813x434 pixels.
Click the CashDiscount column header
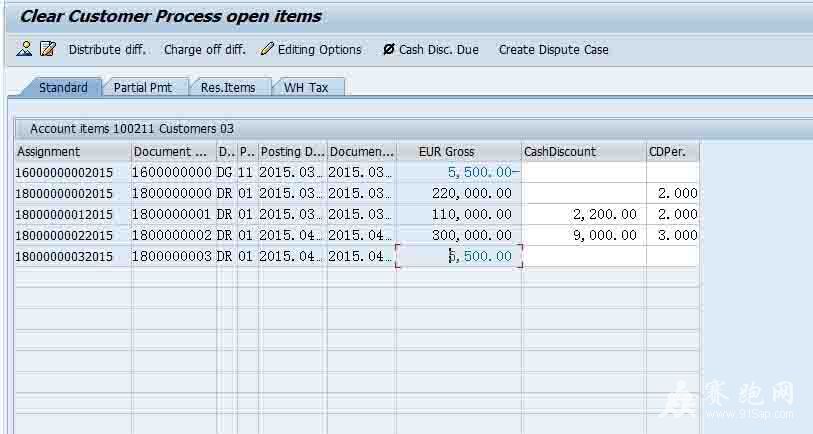(584, 152)
